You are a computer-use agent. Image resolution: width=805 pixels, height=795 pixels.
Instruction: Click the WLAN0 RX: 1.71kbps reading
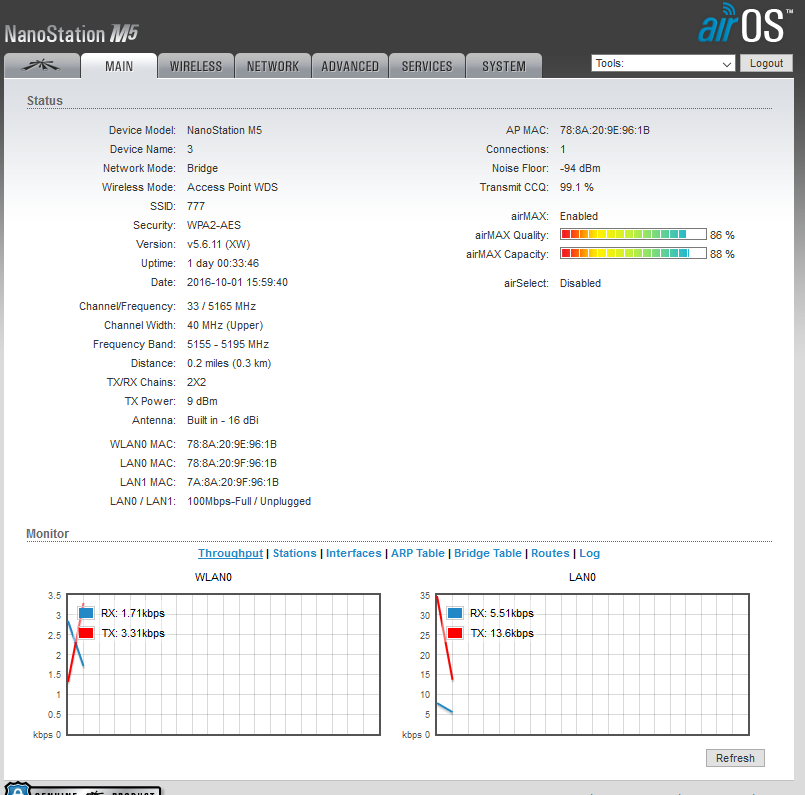click(133, 613)
